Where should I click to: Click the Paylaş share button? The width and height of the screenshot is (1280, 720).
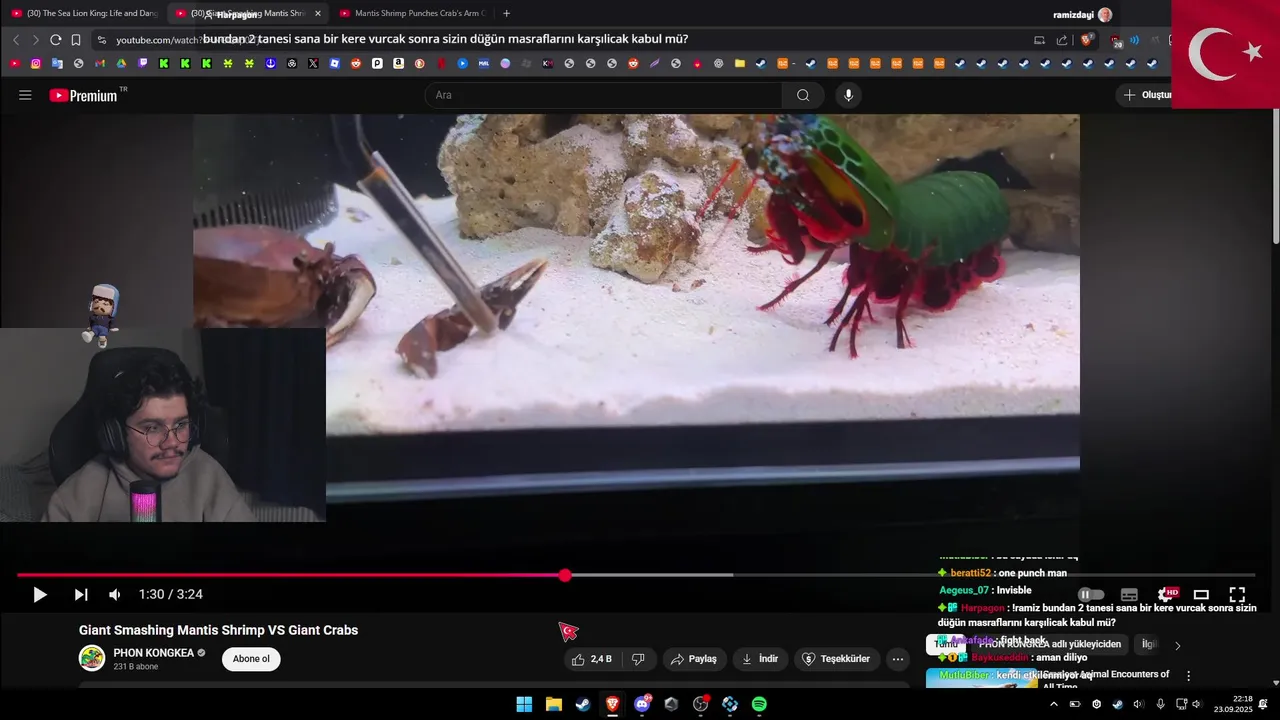694,659
